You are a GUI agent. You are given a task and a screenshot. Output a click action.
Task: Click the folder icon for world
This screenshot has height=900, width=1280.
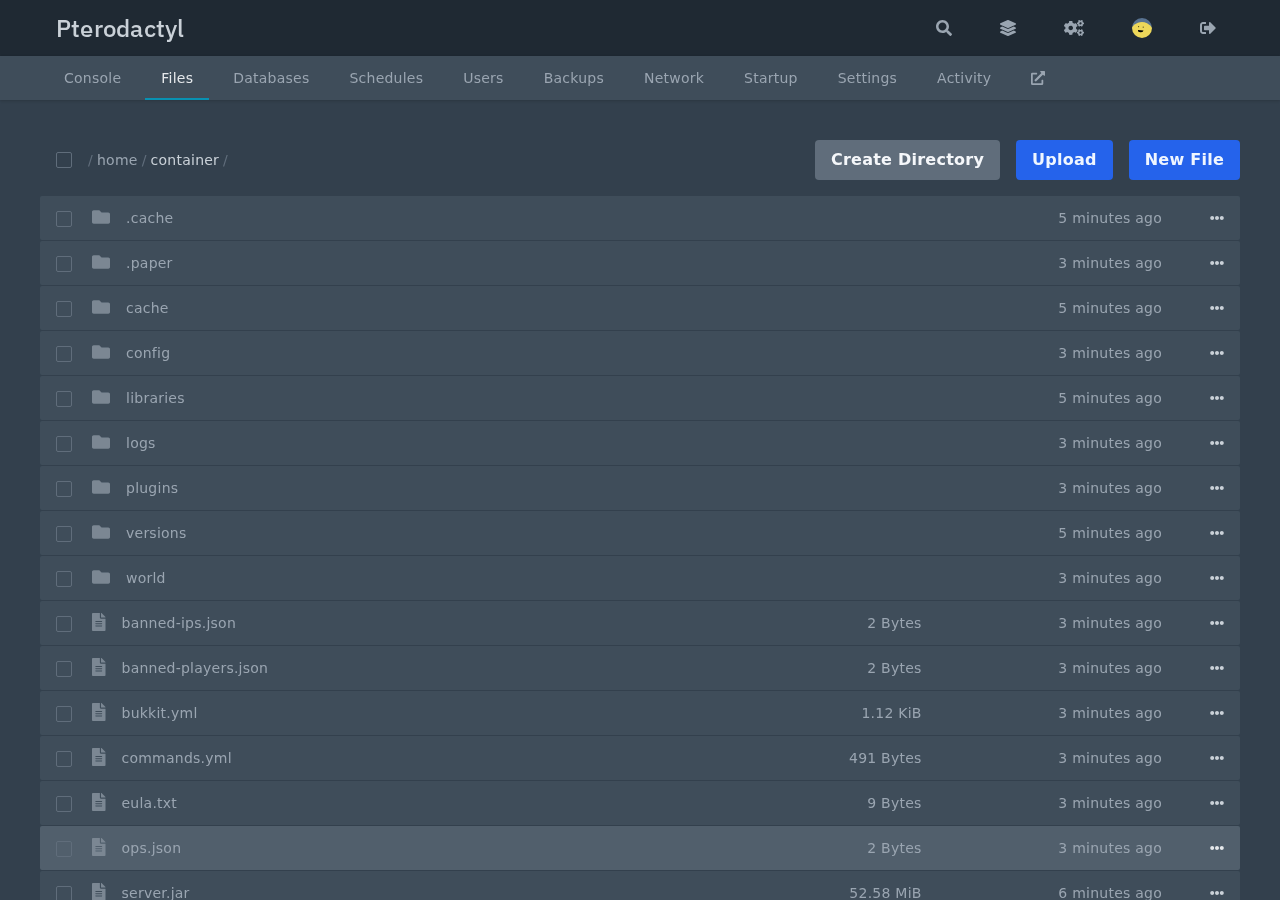(101, 577)
